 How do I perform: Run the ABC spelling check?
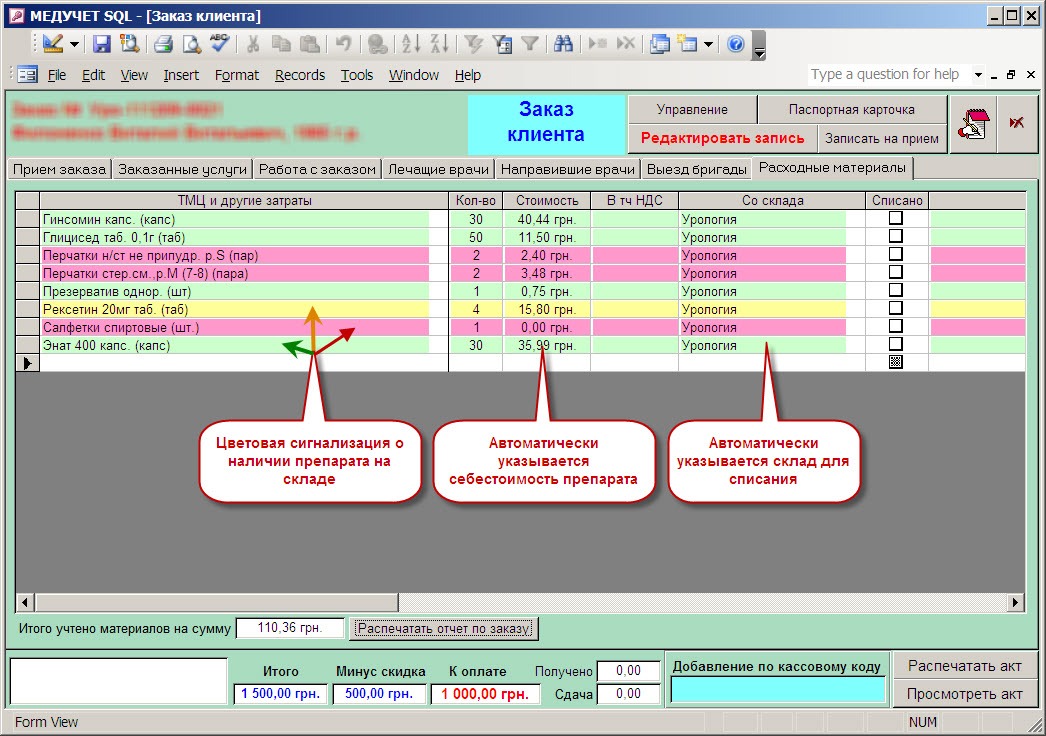pos(219,44)
